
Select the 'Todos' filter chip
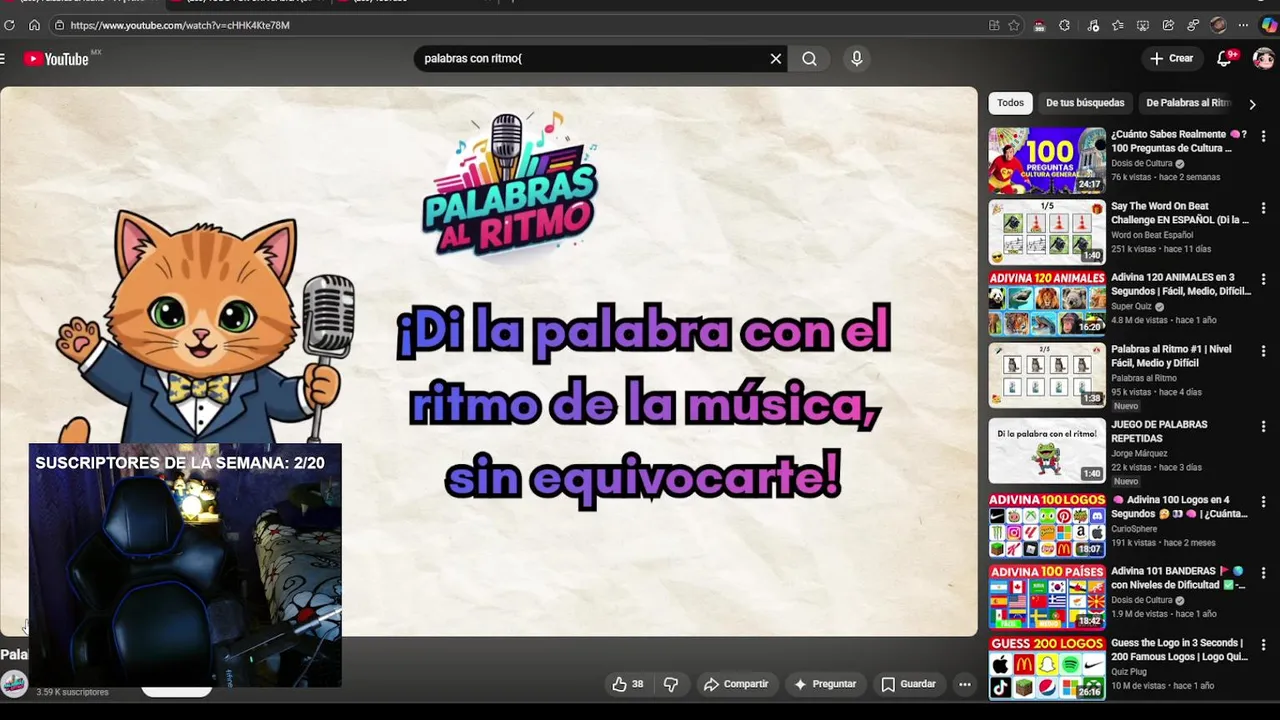click(x=1010, y=103)
